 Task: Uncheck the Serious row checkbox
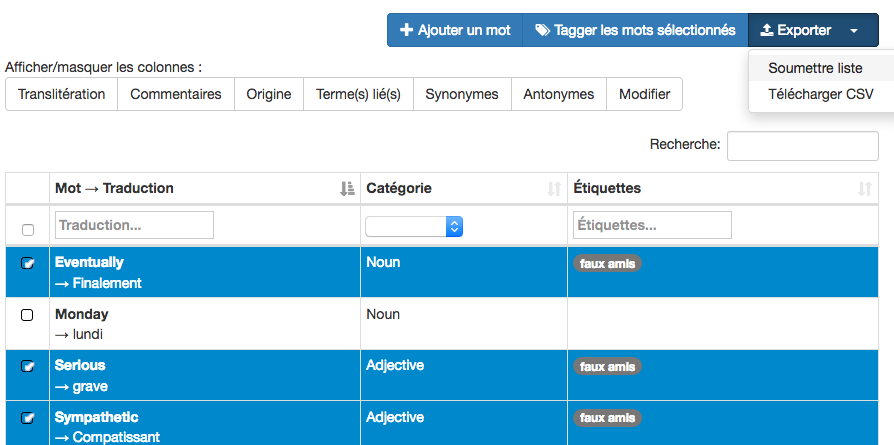[x=28, y=366]
